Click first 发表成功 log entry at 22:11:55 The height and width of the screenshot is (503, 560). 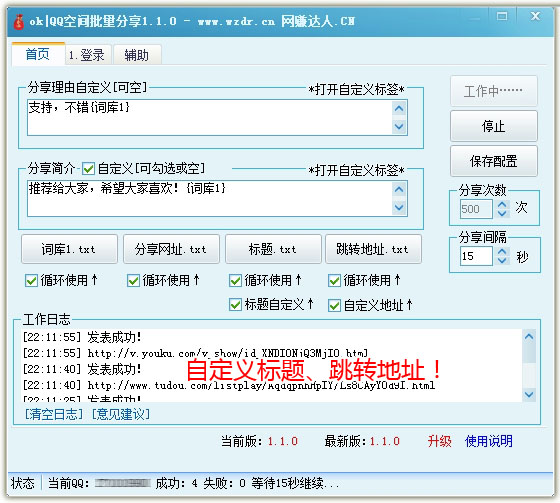[x=82, y=337]
